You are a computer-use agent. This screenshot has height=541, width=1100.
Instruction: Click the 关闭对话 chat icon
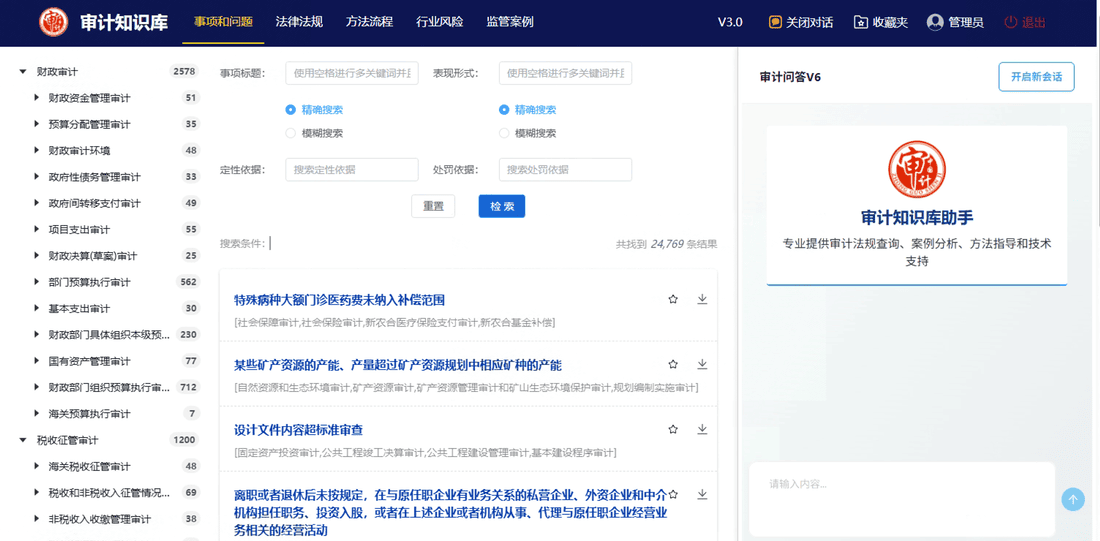775,22
